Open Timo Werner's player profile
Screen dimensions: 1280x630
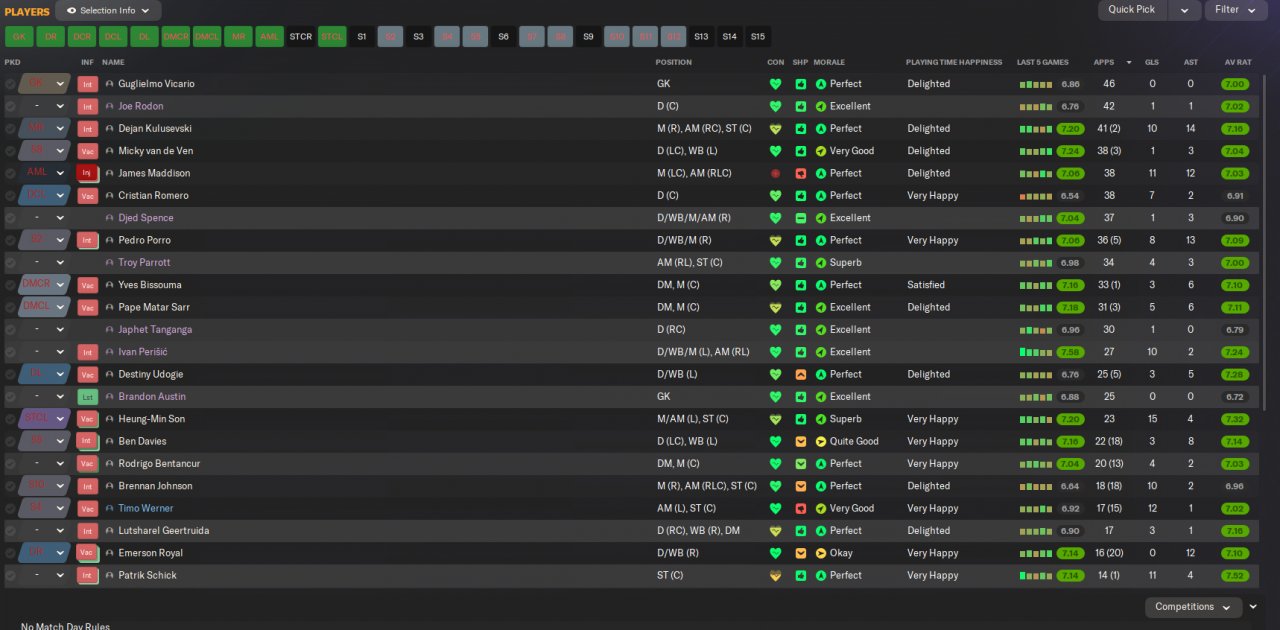click(x=146, y=508)
